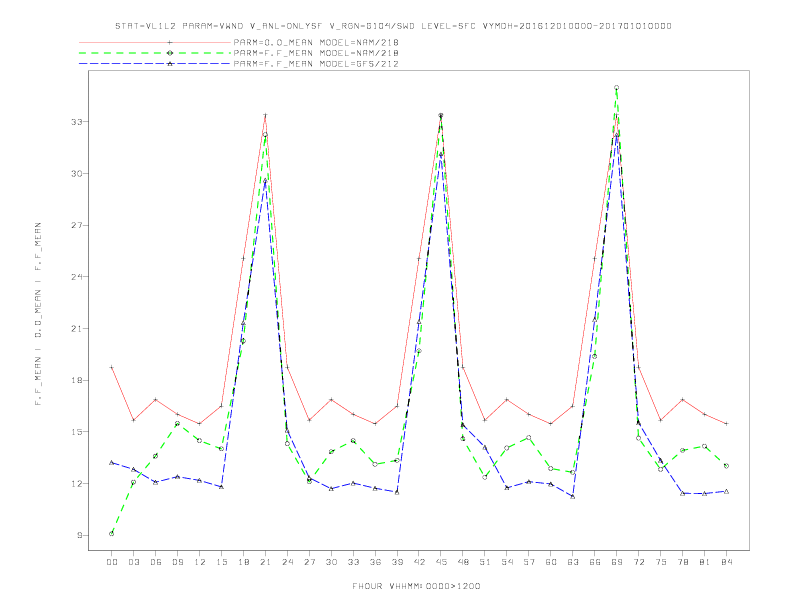
Task: Select legend entry PARM=F.F_MEAN MODEL=GFS/212
Action: click(x=316, y=64)
